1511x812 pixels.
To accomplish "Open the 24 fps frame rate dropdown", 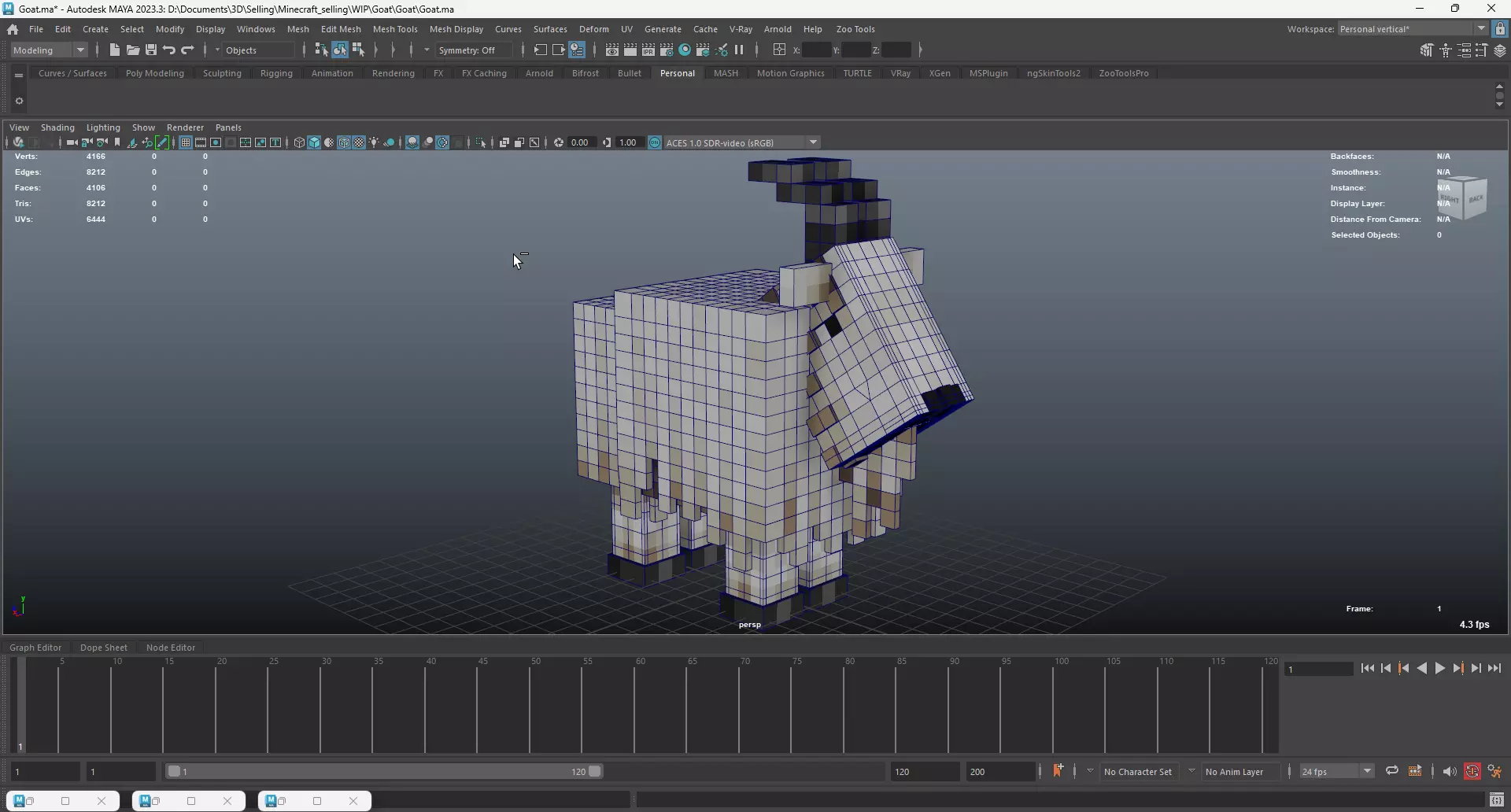I will click(x=1336, y=772).
